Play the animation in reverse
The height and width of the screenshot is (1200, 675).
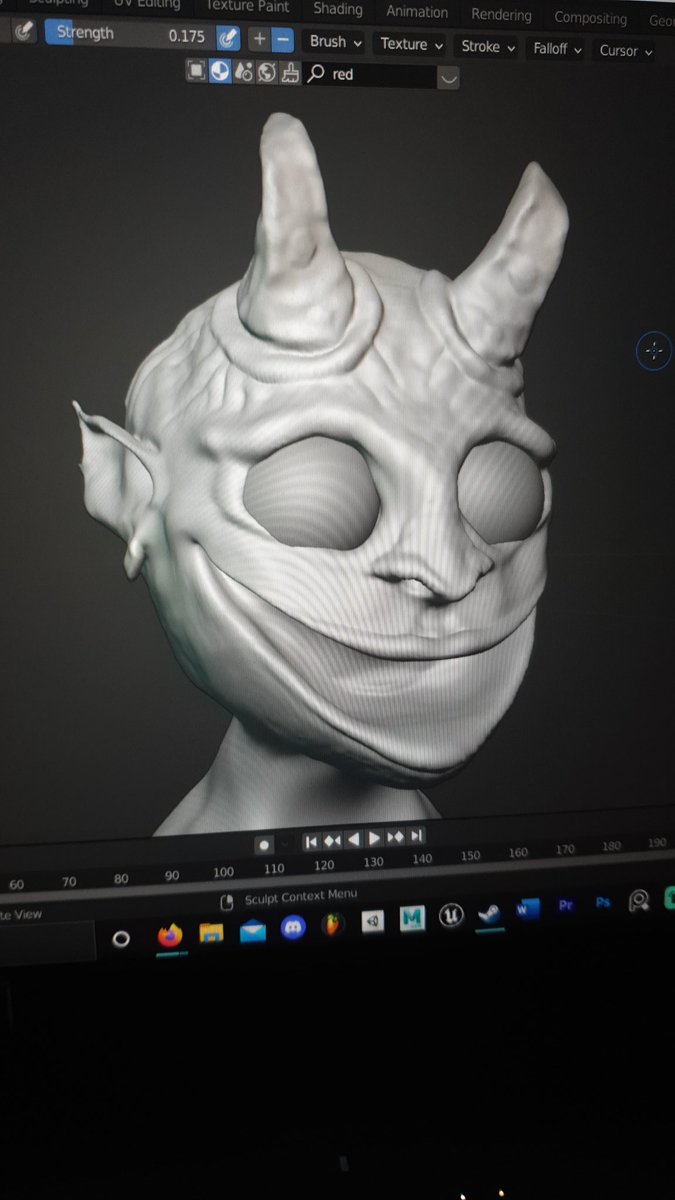[x=353, y=840]
